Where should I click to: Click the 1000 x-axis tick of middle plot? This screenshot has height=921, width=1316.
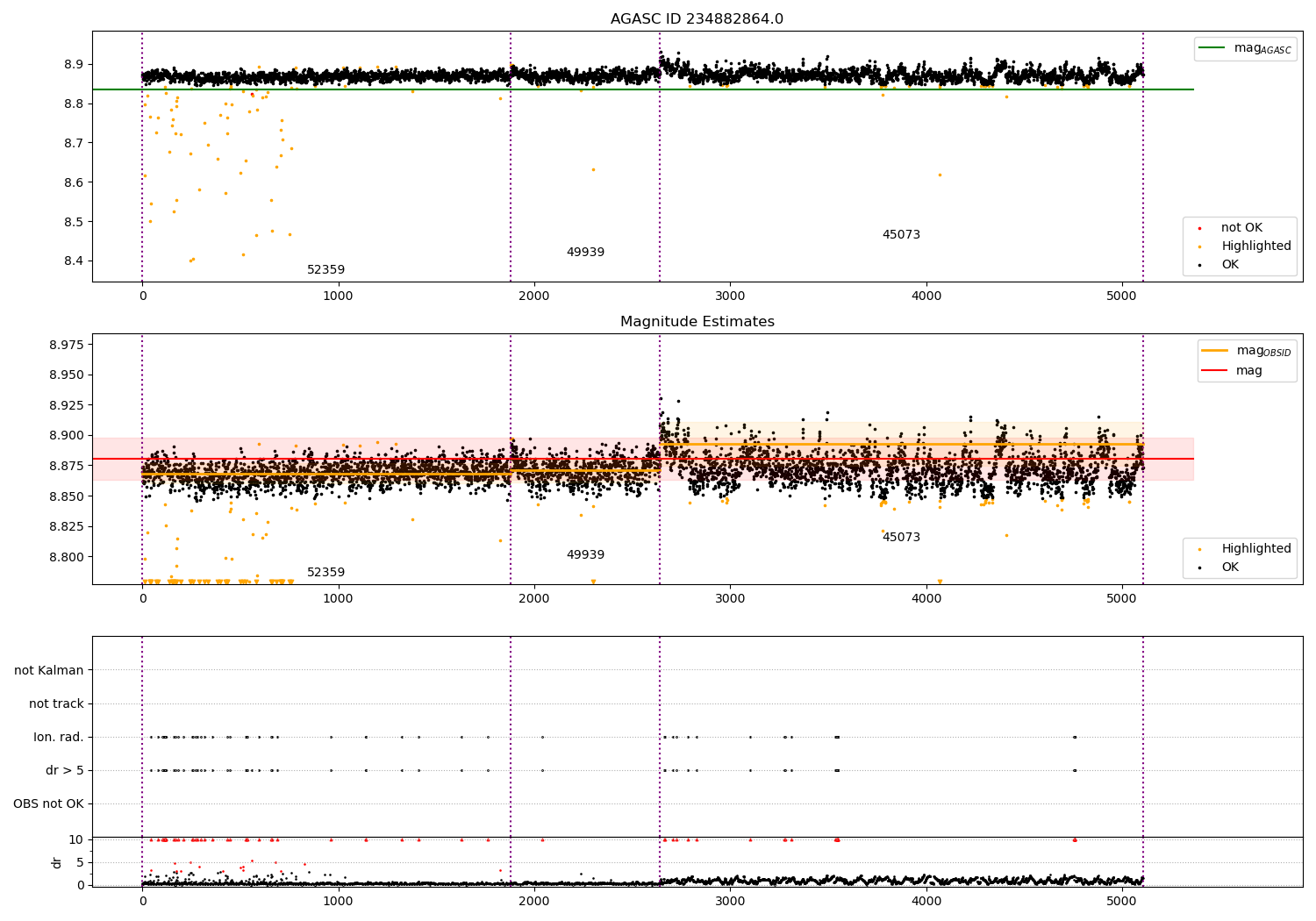click(x=338, y=598)
